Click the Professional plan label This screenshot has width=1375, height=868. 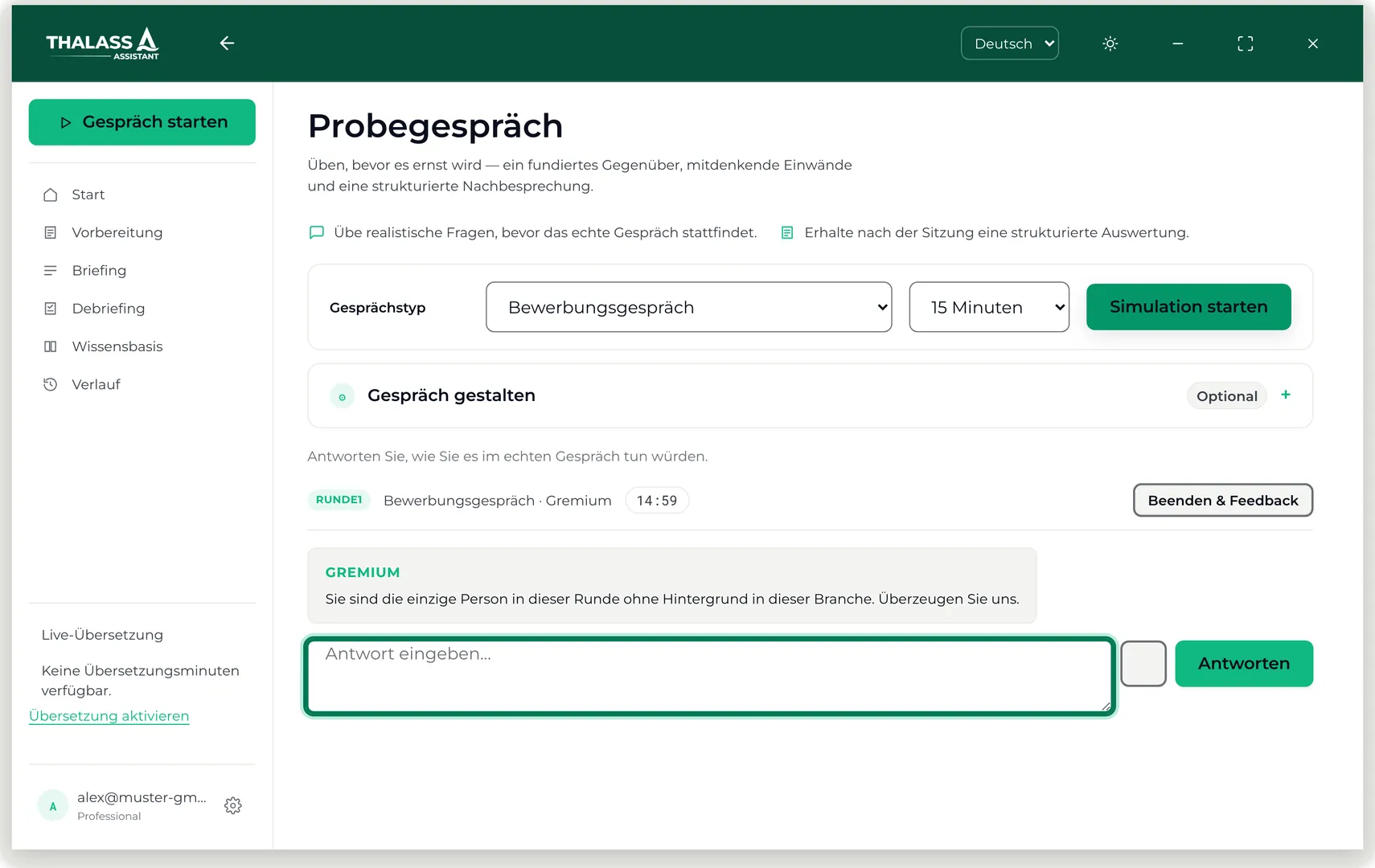point(109,817)
